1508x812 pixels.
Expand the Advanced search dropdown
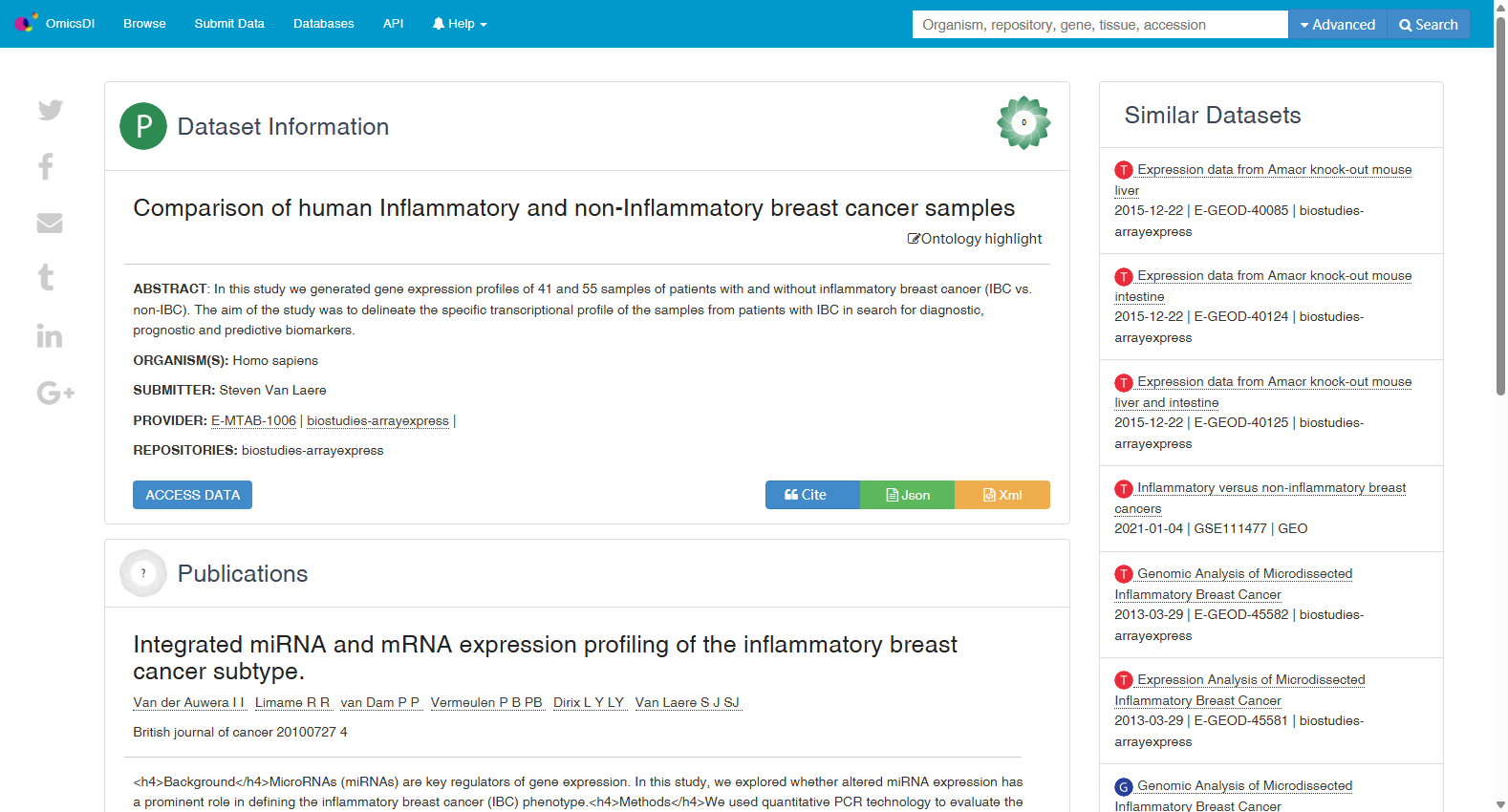pyautogui.click(x=1337, y=25)
